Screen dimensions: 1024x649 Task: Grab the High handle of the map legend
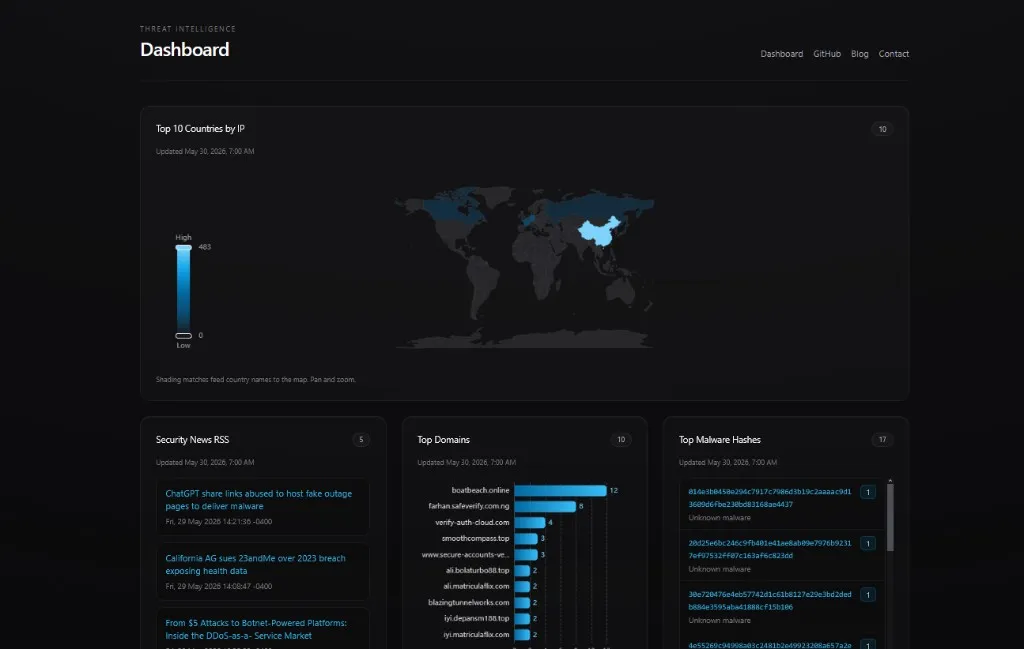click(x=184, y=247)
